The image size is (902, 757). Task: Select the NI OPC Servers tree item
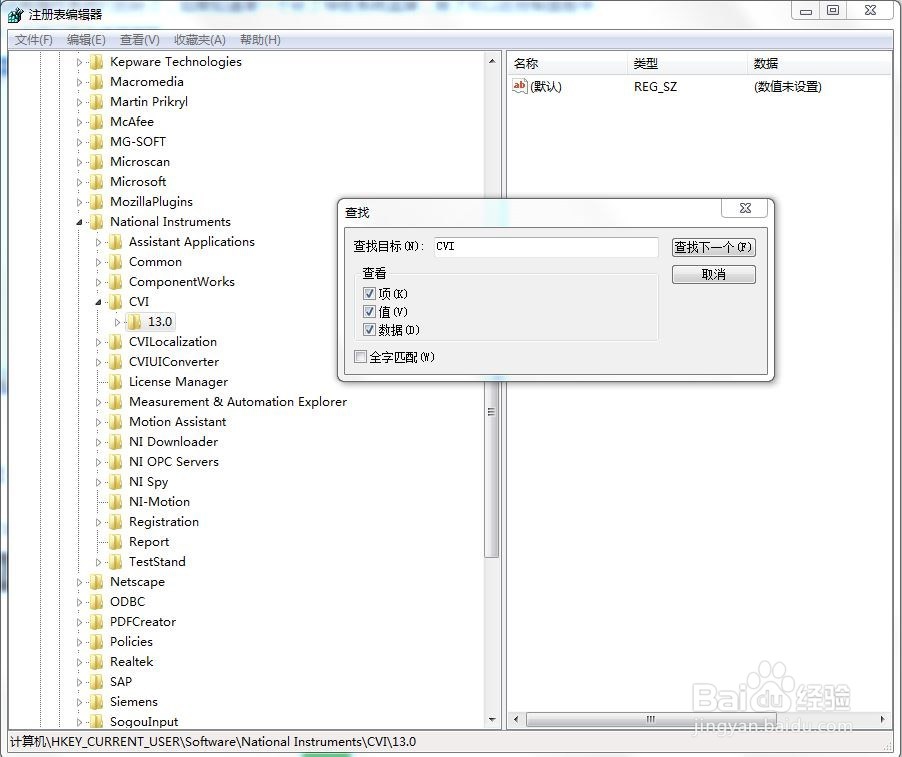pyautogui.click(x=174, y=462)
